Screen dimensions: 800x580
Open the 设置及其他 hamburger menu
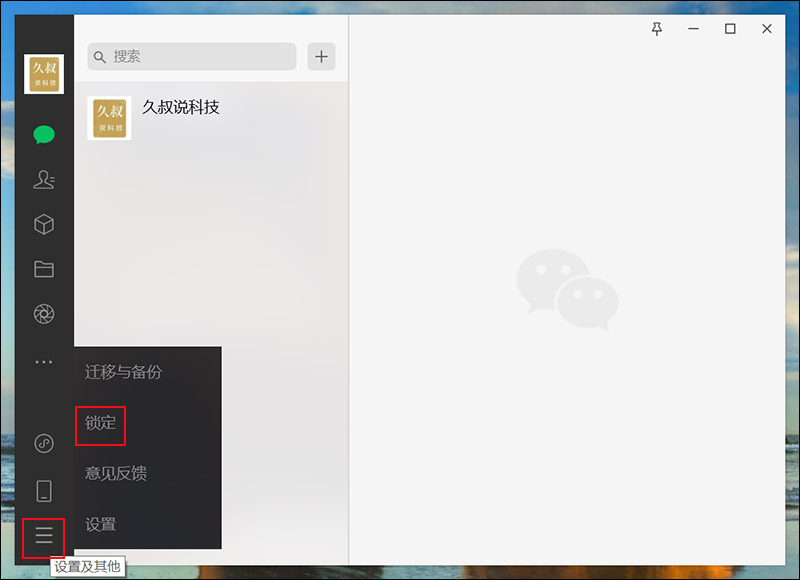click(x=43, y=536)
